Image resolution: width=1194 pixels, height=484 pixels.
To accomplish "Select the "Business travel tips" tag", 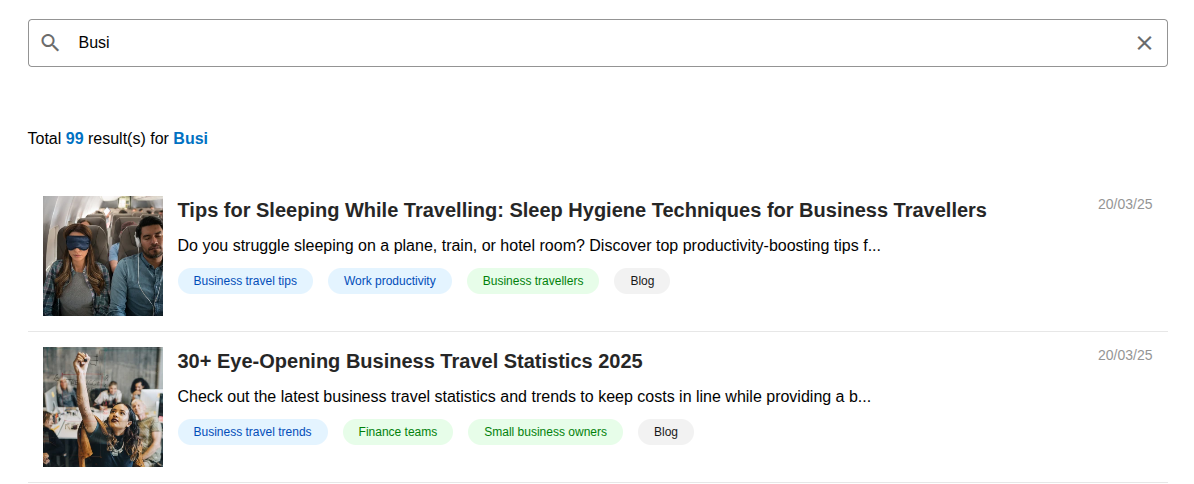I will pos(245,281).
